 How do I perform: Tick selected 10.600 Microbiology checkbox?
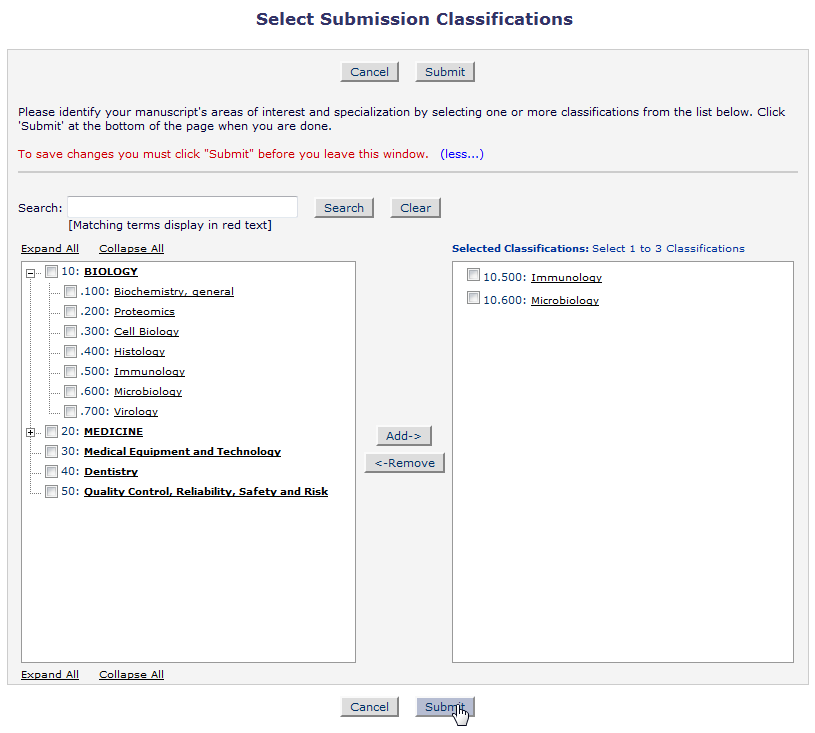[474, 298]
